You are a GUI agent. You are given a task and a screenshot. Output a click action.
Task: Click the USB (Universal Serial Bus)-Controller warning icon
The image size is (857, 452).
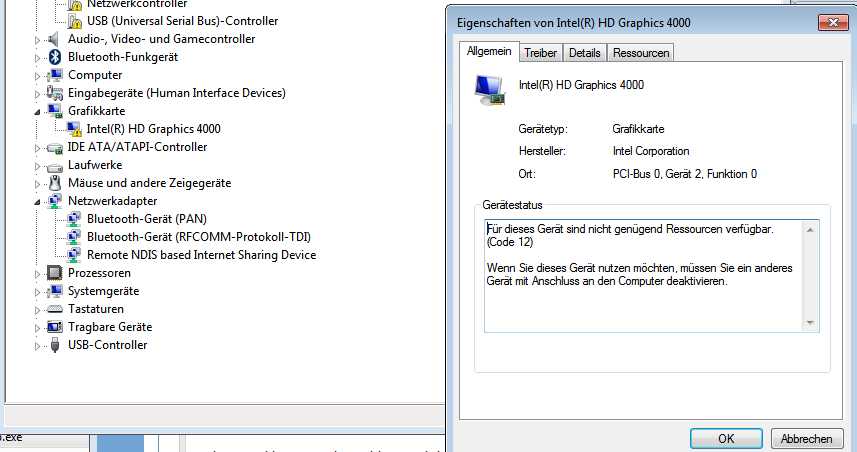tap(74, 21)
